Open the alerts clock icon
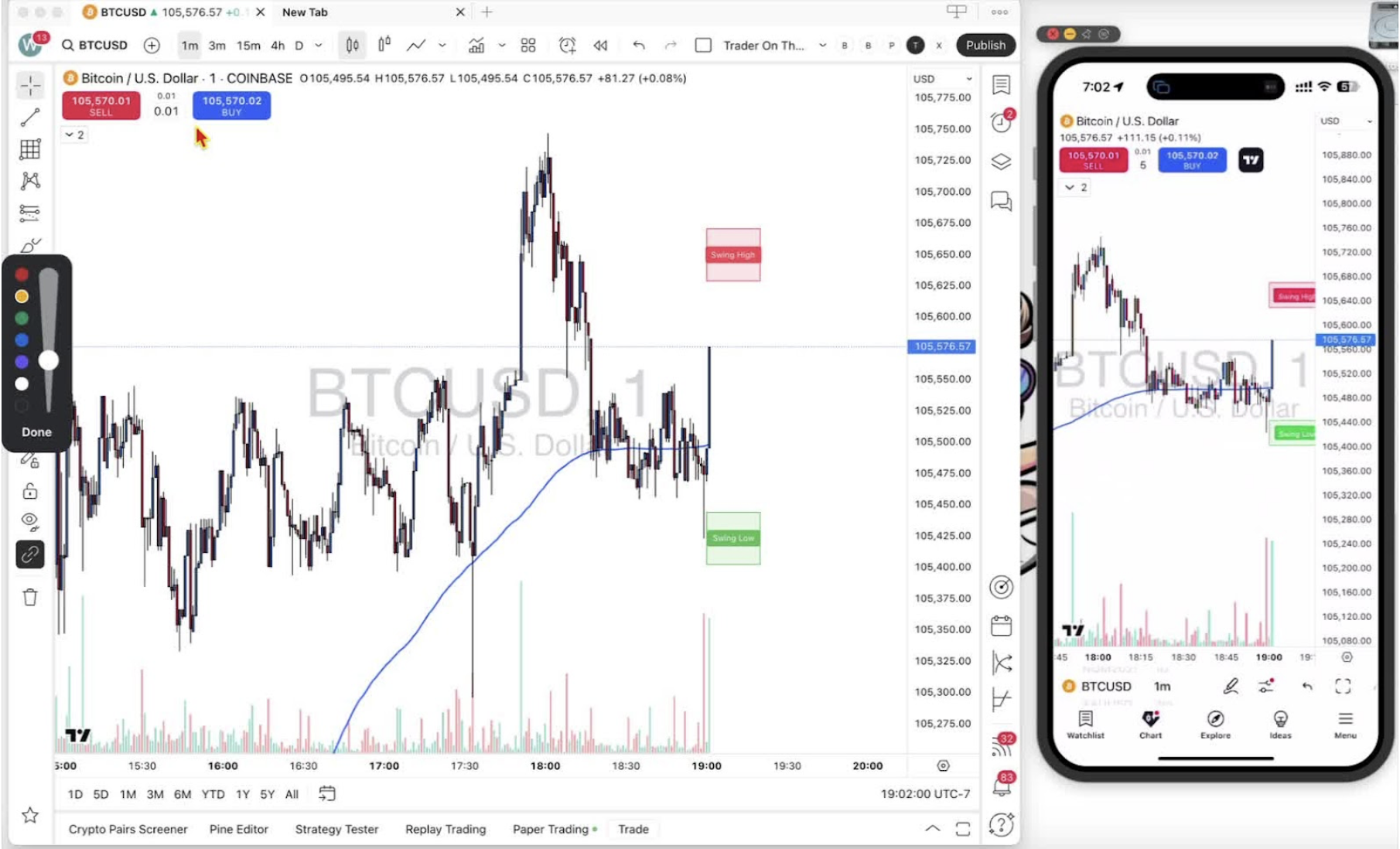This screenshot has height=849, width=1400. [1002, 121]
